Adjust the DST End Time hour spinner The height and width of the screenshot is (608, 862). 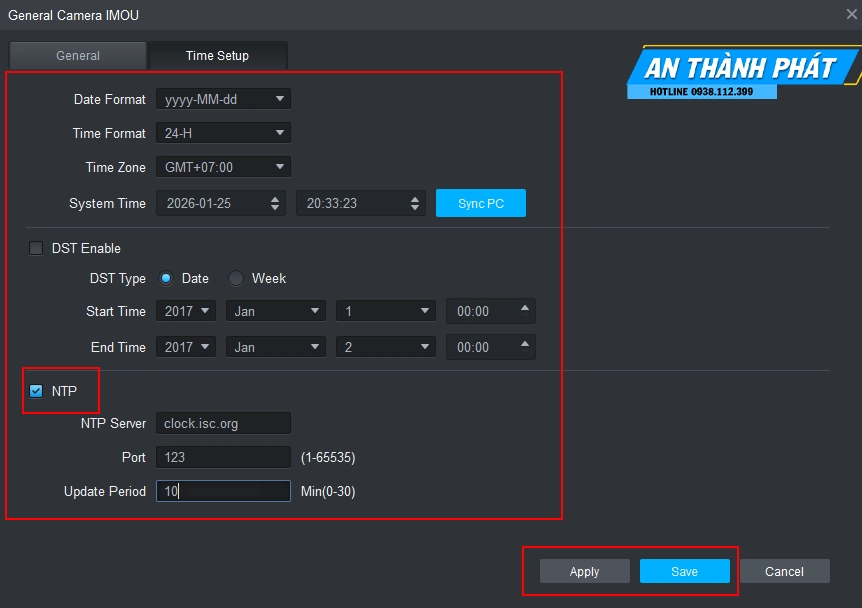coord(526,346)
